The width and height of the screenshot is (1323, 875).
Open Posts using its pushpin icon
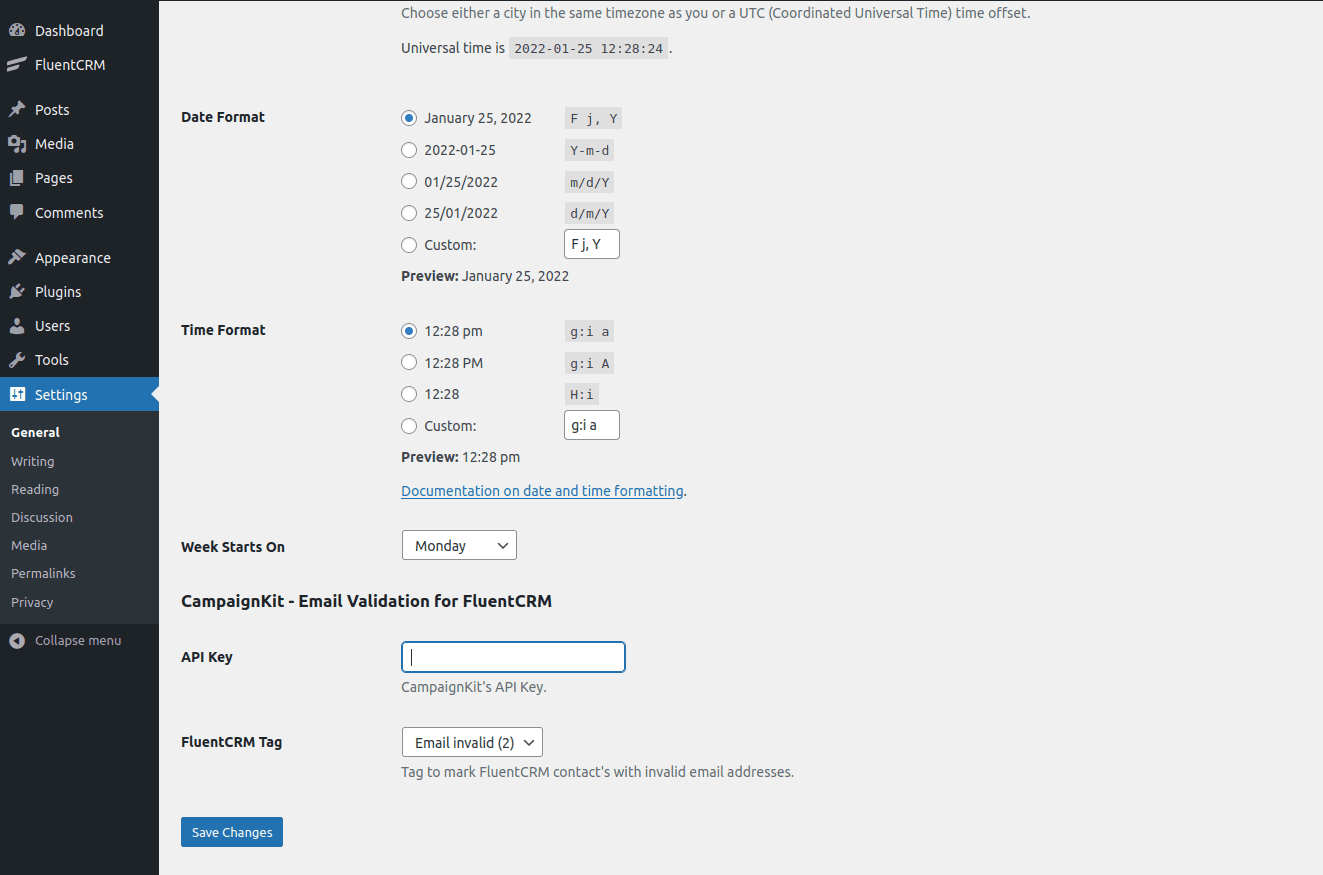click(x=17, y=110)
